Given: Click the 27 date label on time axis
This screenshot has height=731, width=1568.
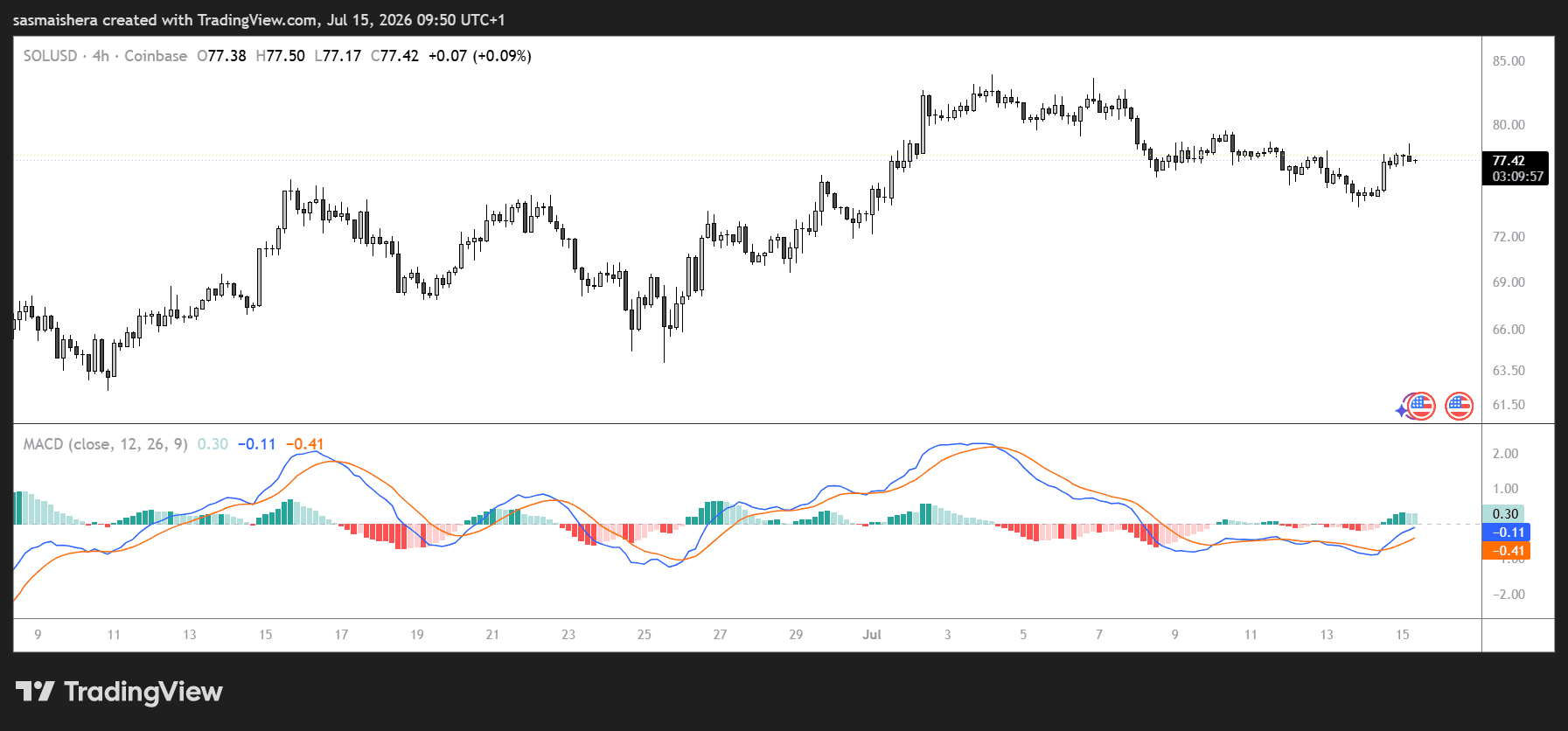Looking at the screenshot, I should pyautogui.click(x=720, y=635).
